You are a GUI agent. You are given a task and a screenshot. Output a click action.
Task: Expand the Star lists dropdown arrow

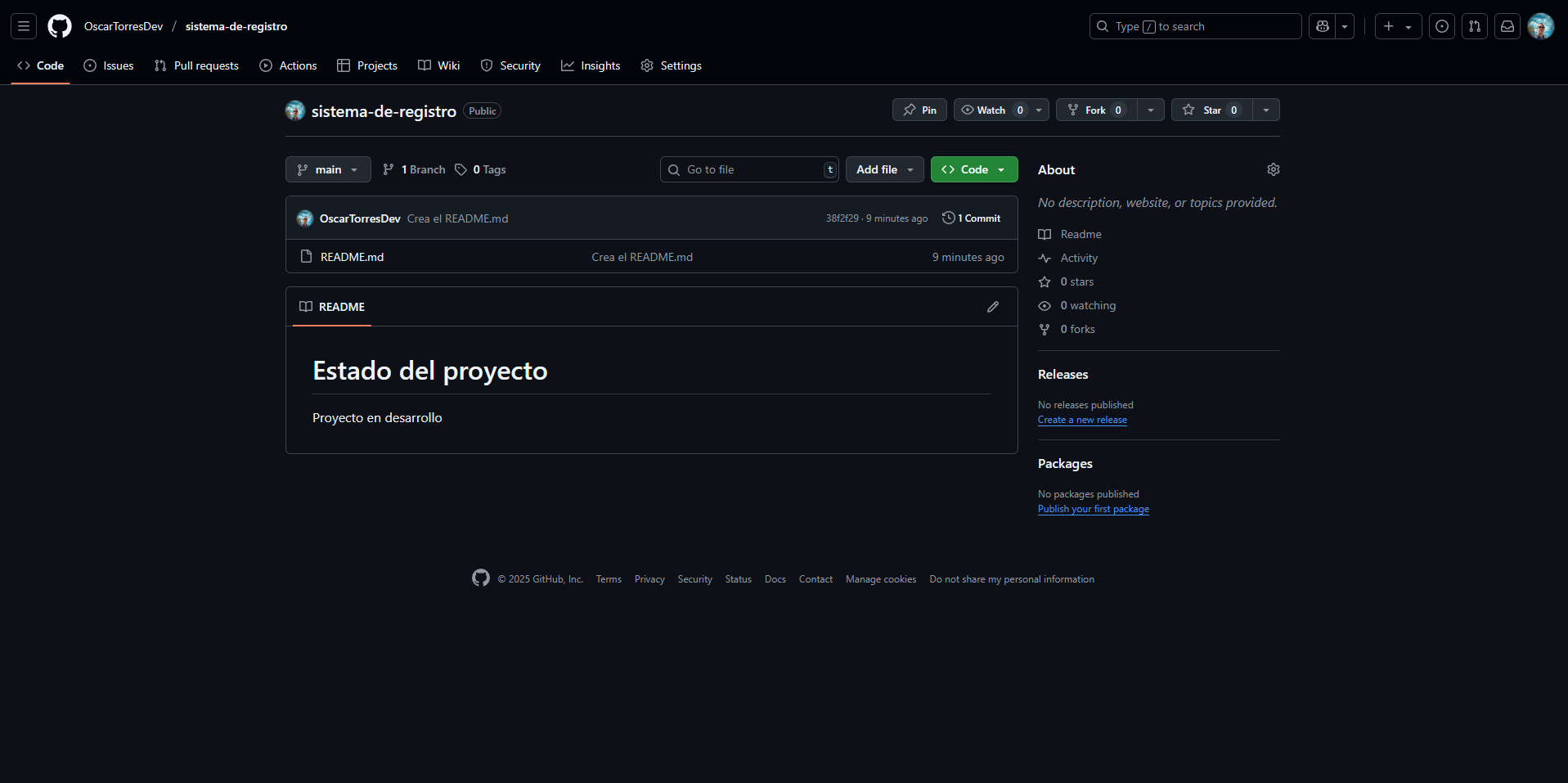click(x=1266, y=110)
